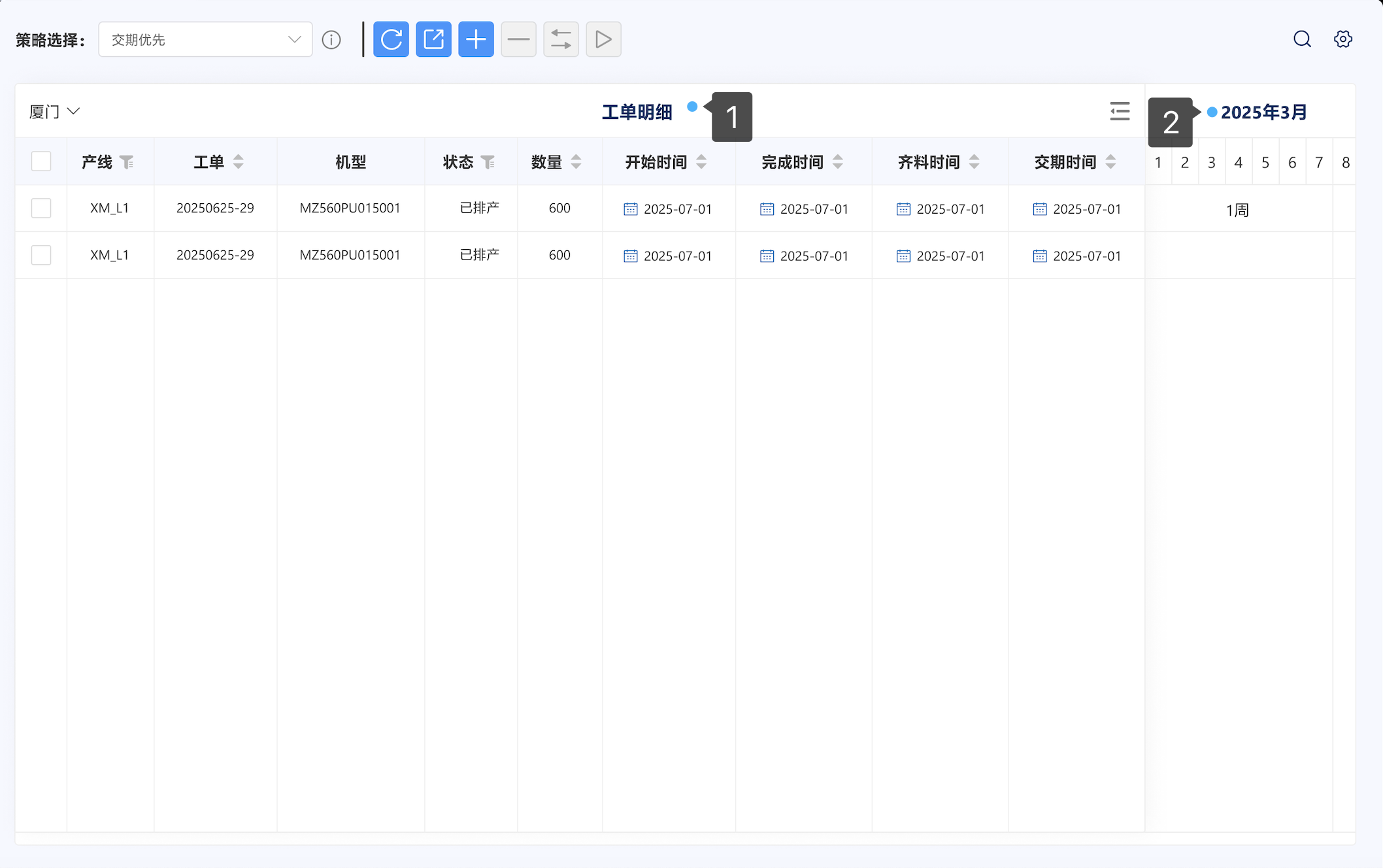The image size is (1383, 868).
Task: Click the export/open external icon button
Action: click(x=433, y=39)
